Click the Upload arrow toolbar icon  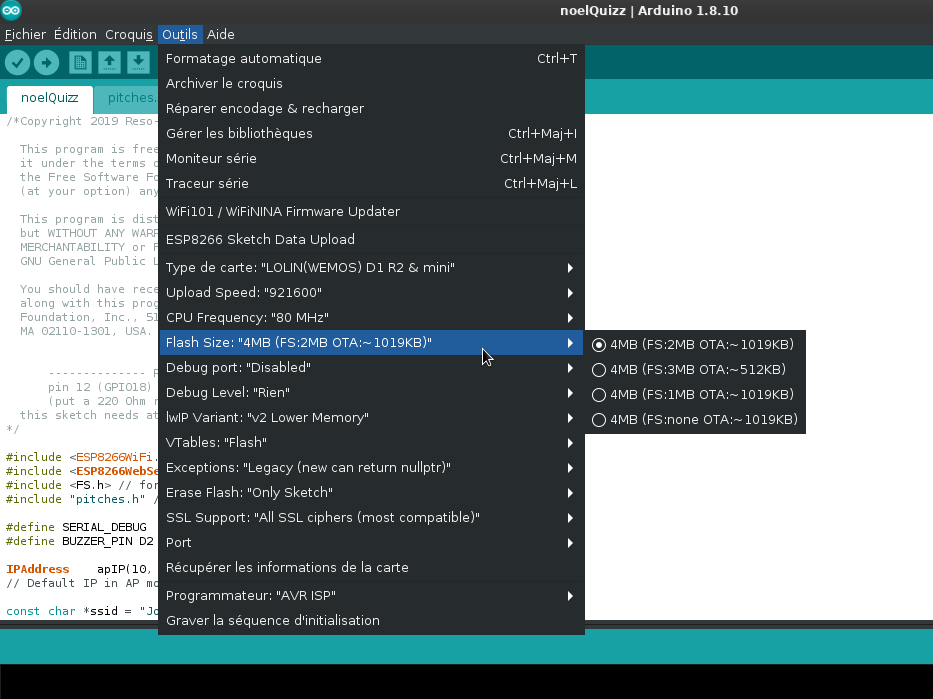coord(46,62)
